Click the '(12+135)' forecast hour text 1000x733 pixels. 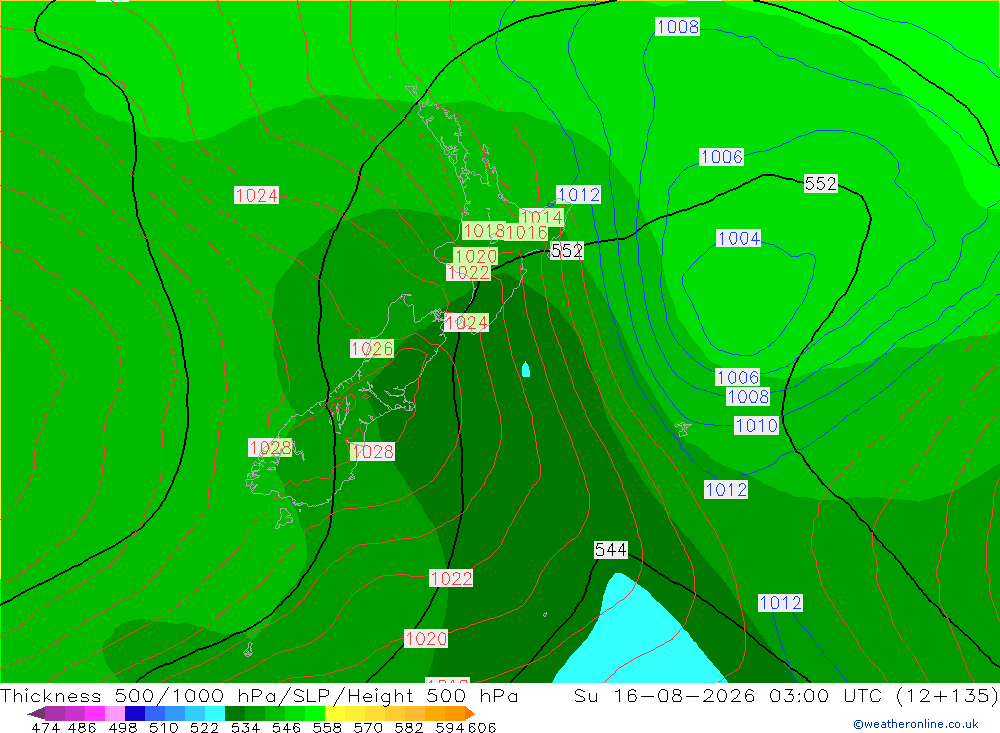[x=947, y=695]
